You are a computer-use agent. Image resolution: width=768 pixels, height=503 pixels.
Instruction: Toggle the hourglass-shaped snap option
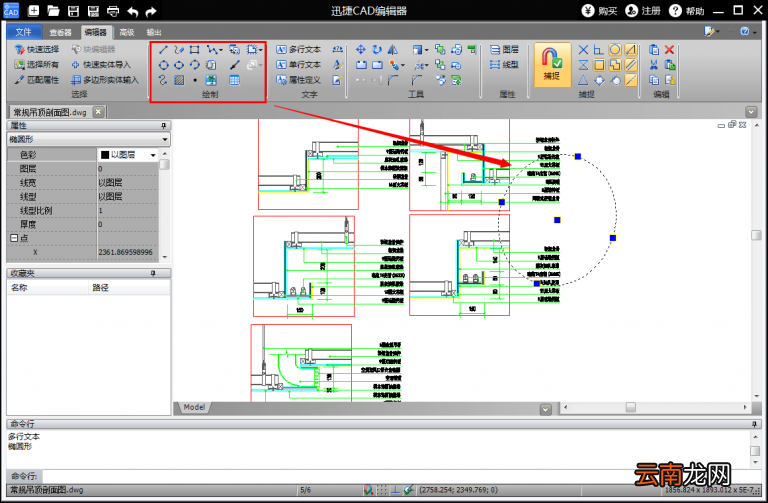point(583,65)
